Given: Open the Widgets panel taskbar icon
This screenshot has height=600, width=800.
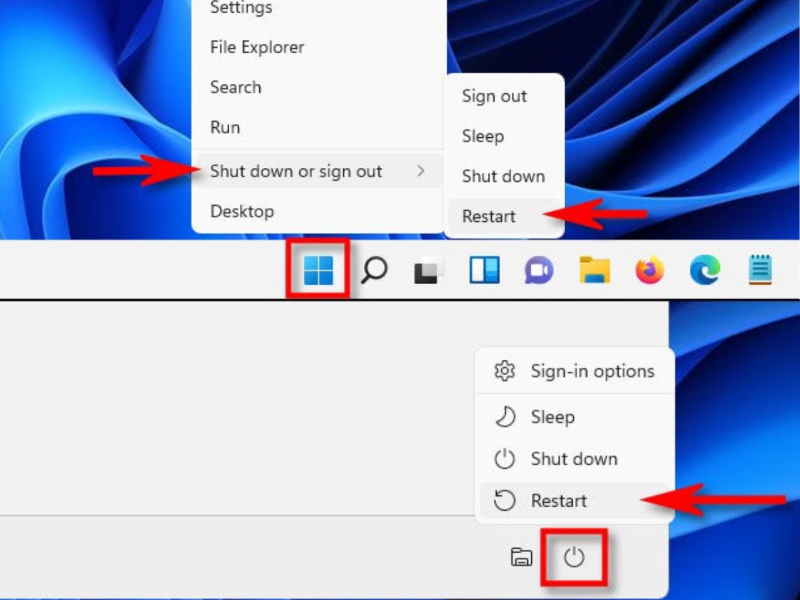Looking at the screenshot, I should click(484, 270).
